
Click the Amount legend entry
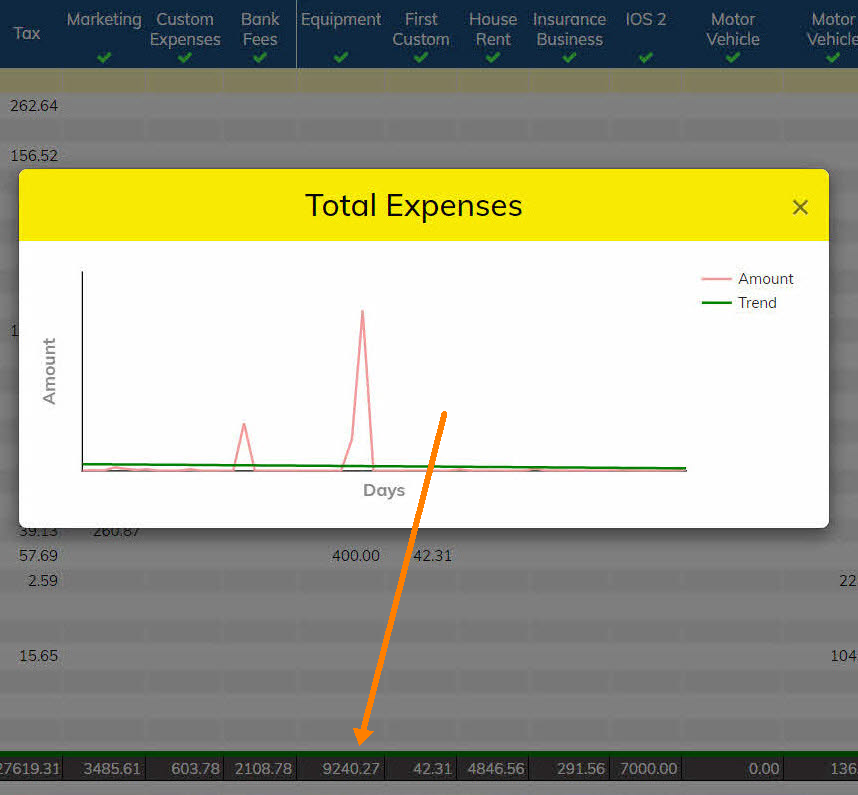coord(764,279)
